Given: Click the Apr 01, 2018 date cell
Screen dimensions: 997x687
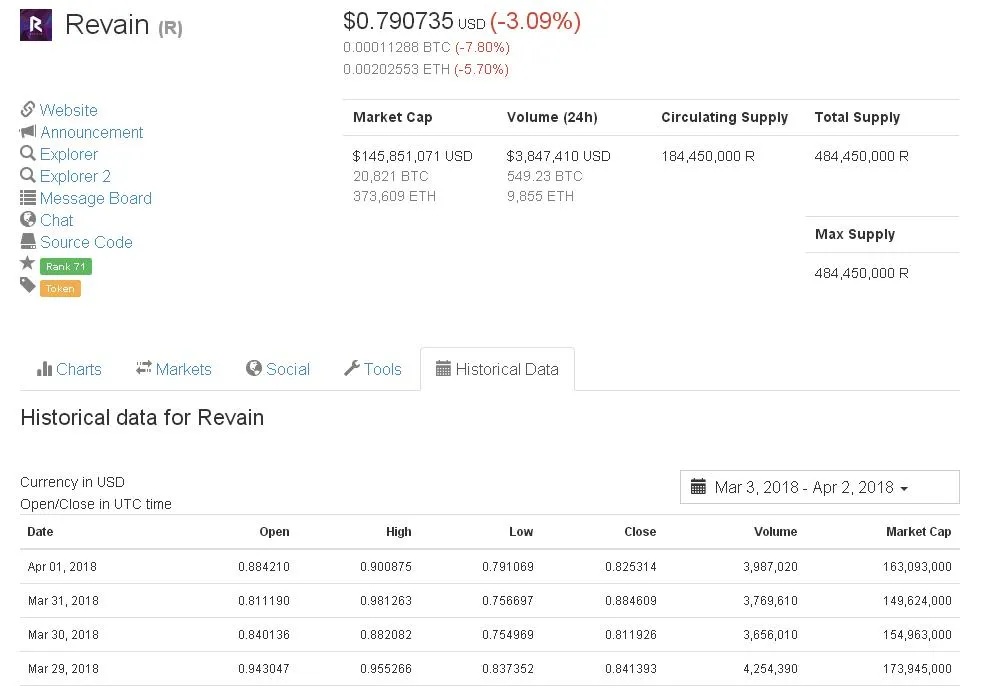Looking at the screenshot, I should click(x=62, y=567).
